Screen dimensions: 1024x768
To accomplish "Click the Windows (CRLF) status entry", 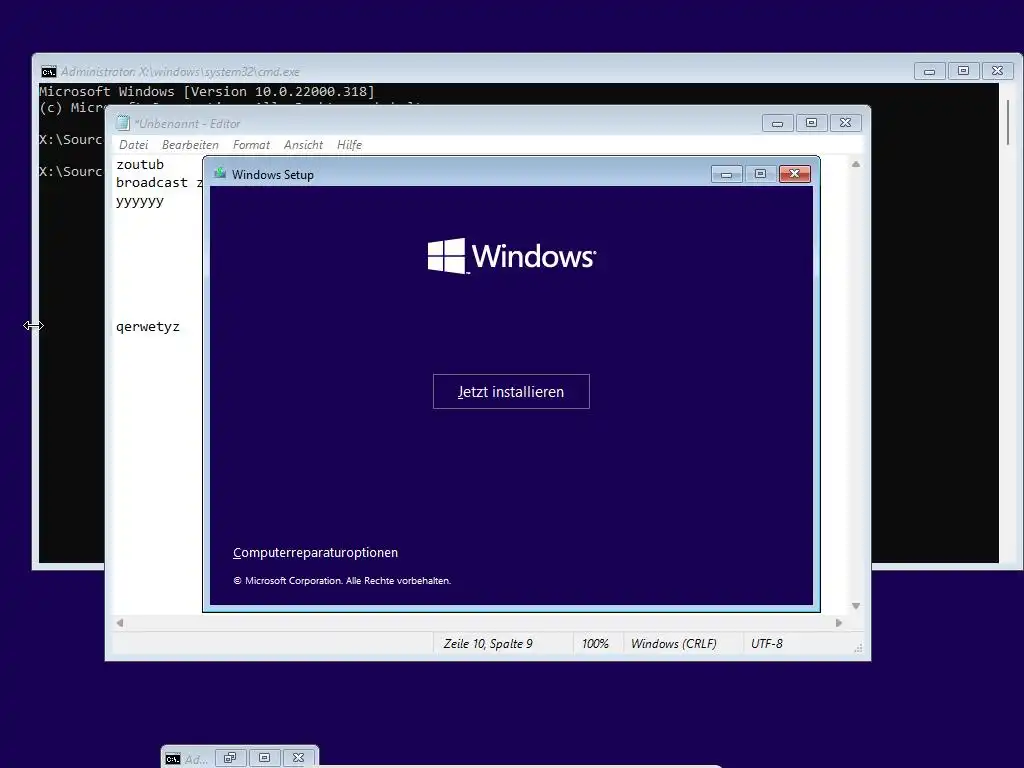I will (x=673, y=644).
